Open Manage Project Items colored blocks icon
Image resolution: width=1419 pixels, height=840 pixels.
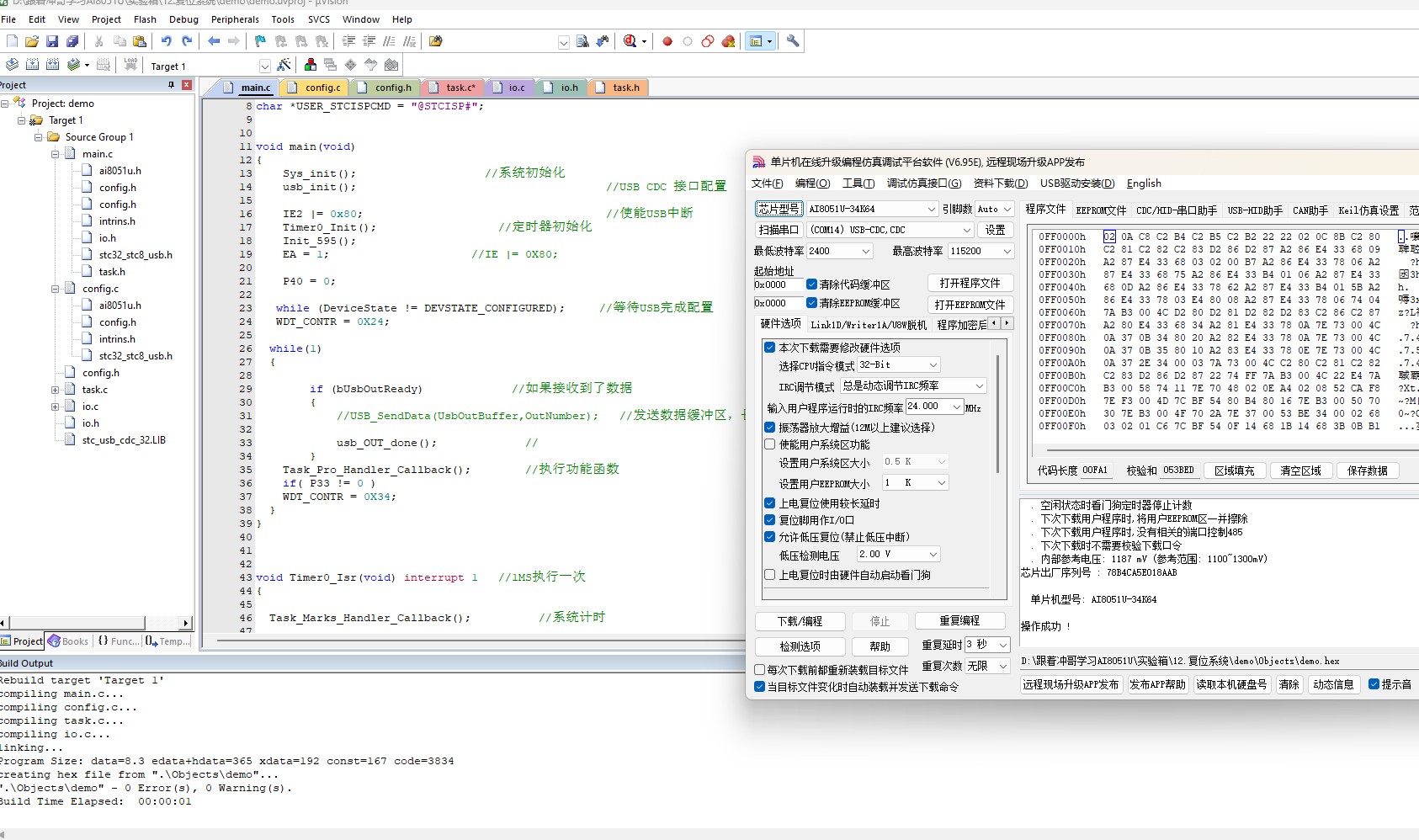[x=311, y=65]
